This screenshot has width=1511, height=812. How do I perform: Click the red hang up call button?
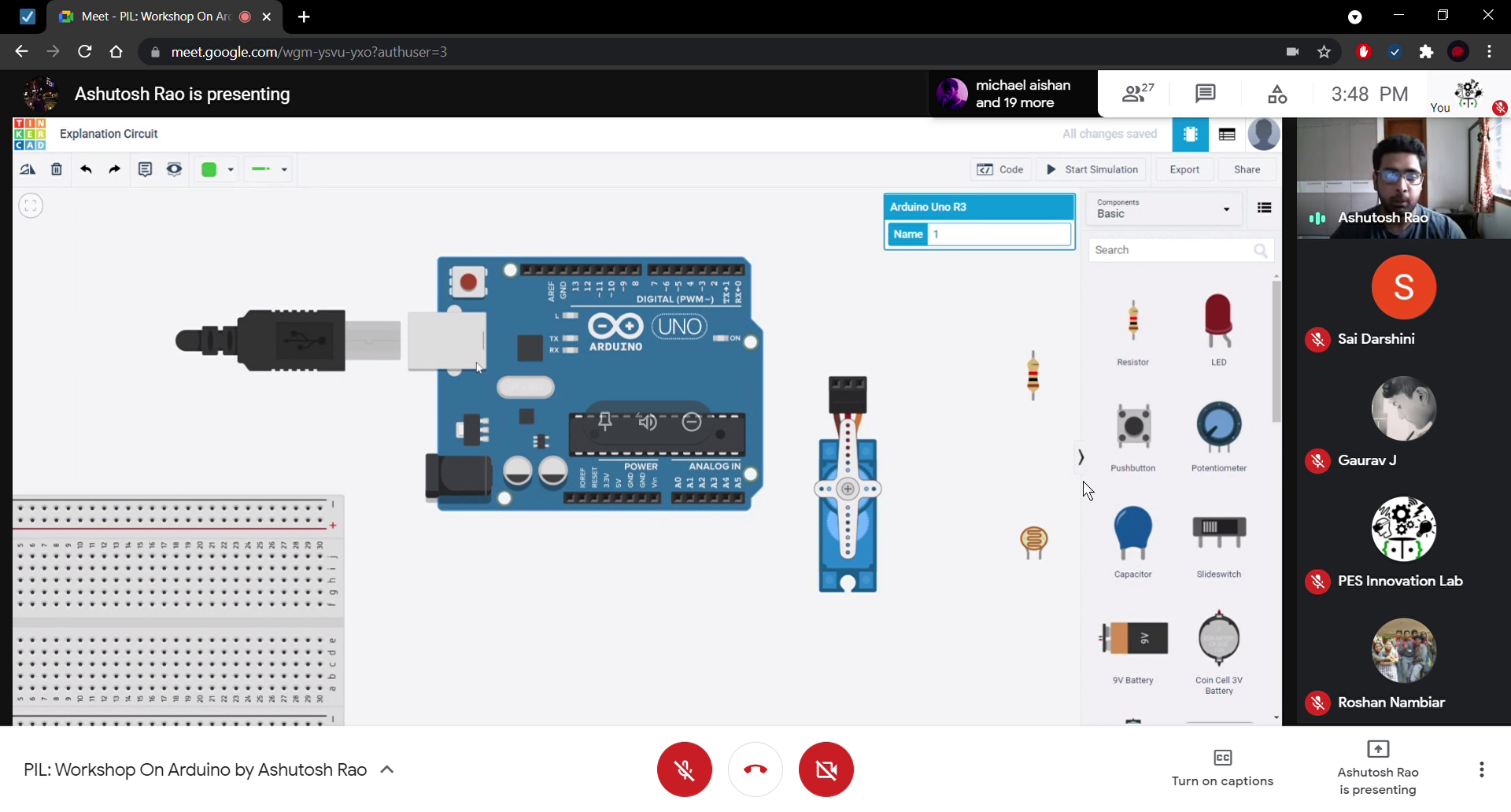pyautogui.click(x=755, y=770)
